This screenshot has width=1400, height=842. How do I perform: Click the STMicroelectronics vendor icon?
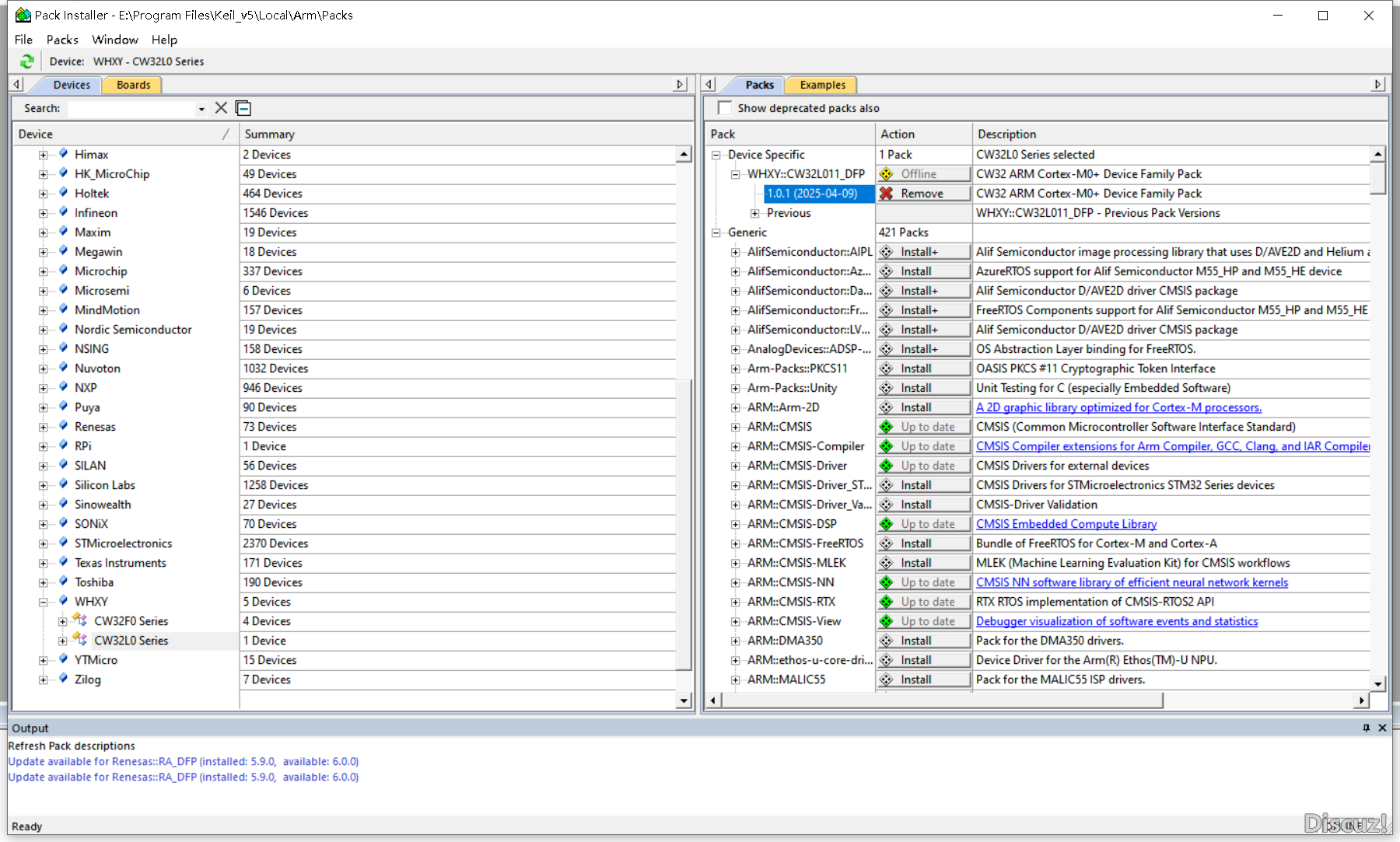(64, 543)
